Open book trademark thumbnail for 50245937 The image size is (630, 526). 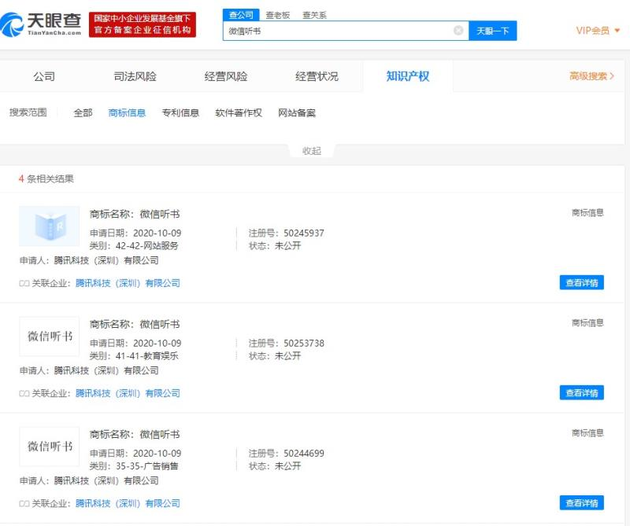coord(49,226)
